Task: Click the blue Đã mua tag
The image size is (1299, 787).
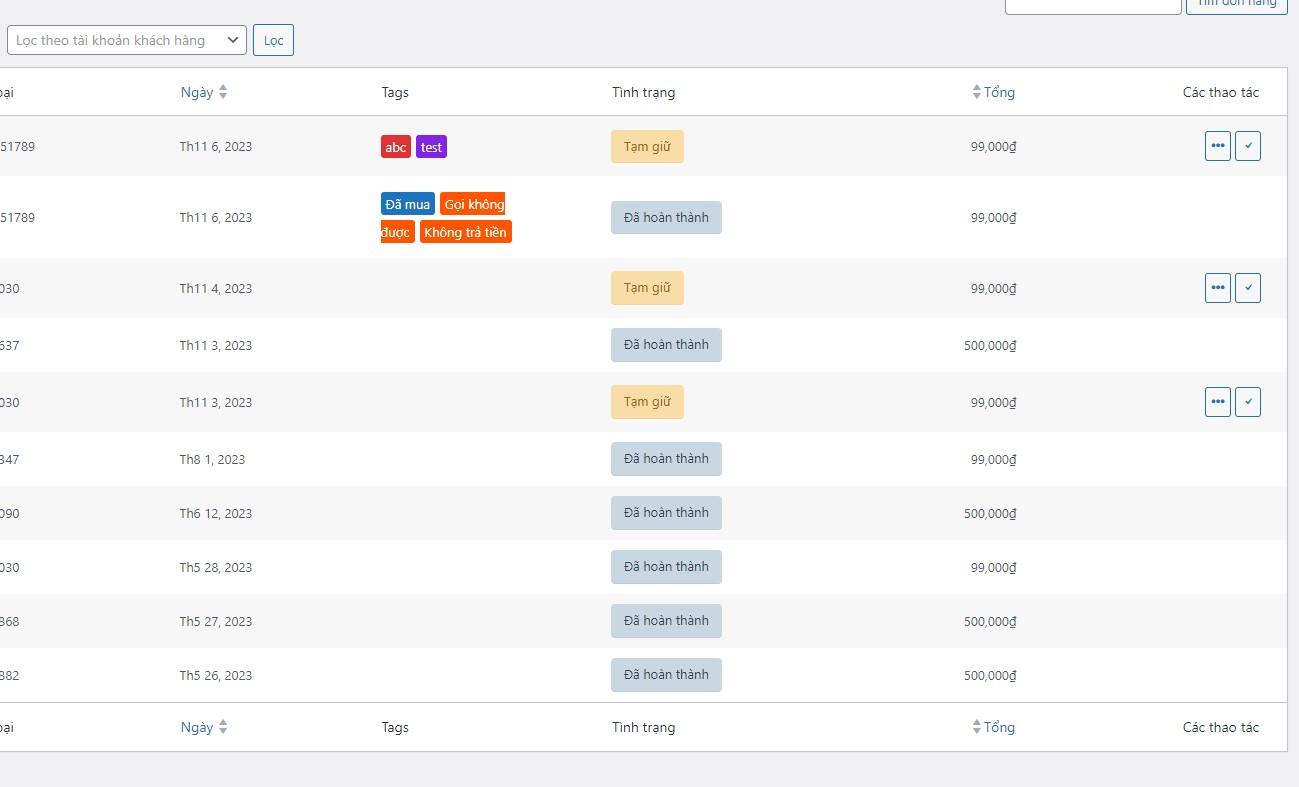Action: (407, 204)
